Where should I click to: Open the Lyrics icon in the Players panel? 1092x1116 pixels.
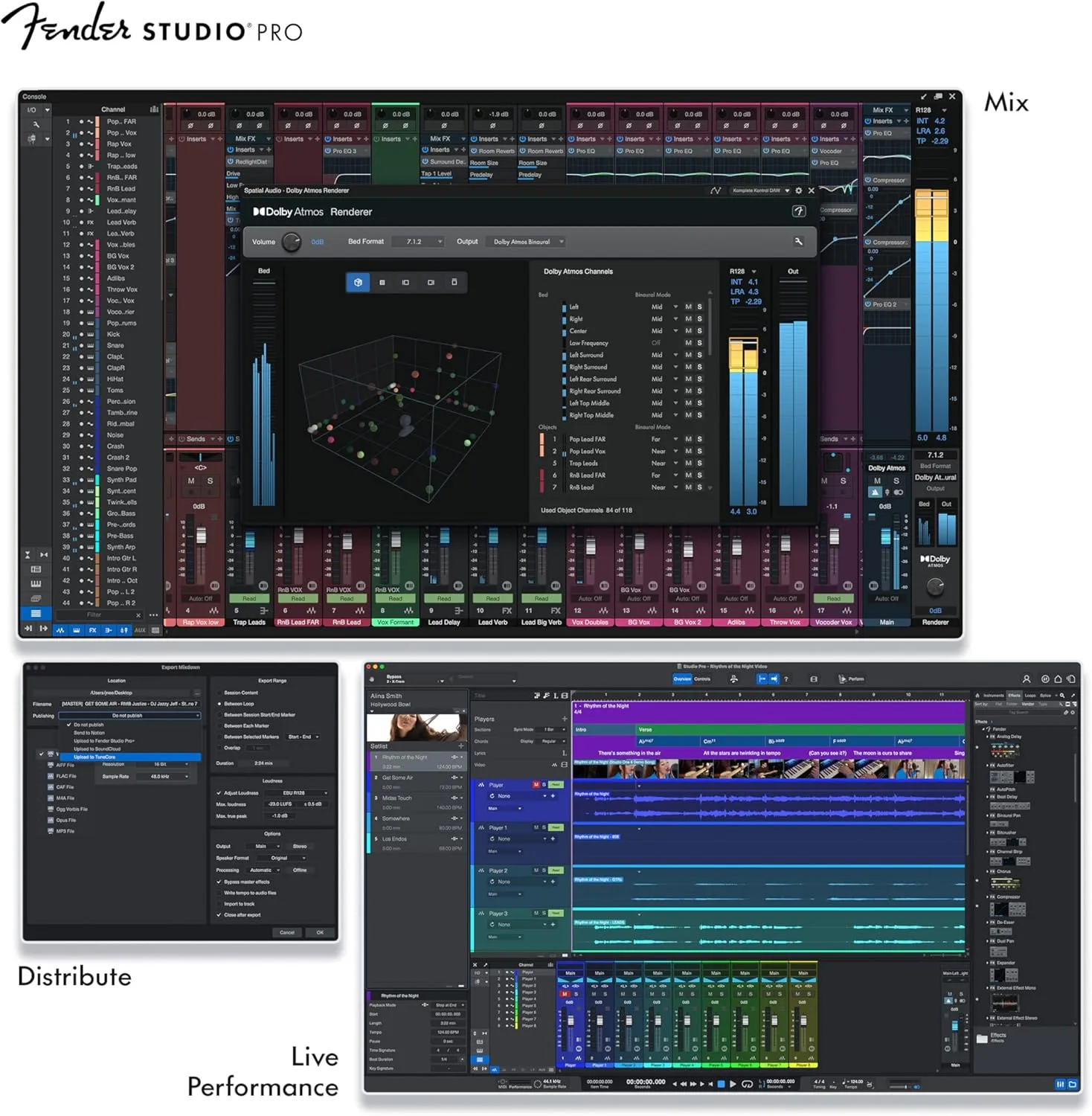point(564,753)
